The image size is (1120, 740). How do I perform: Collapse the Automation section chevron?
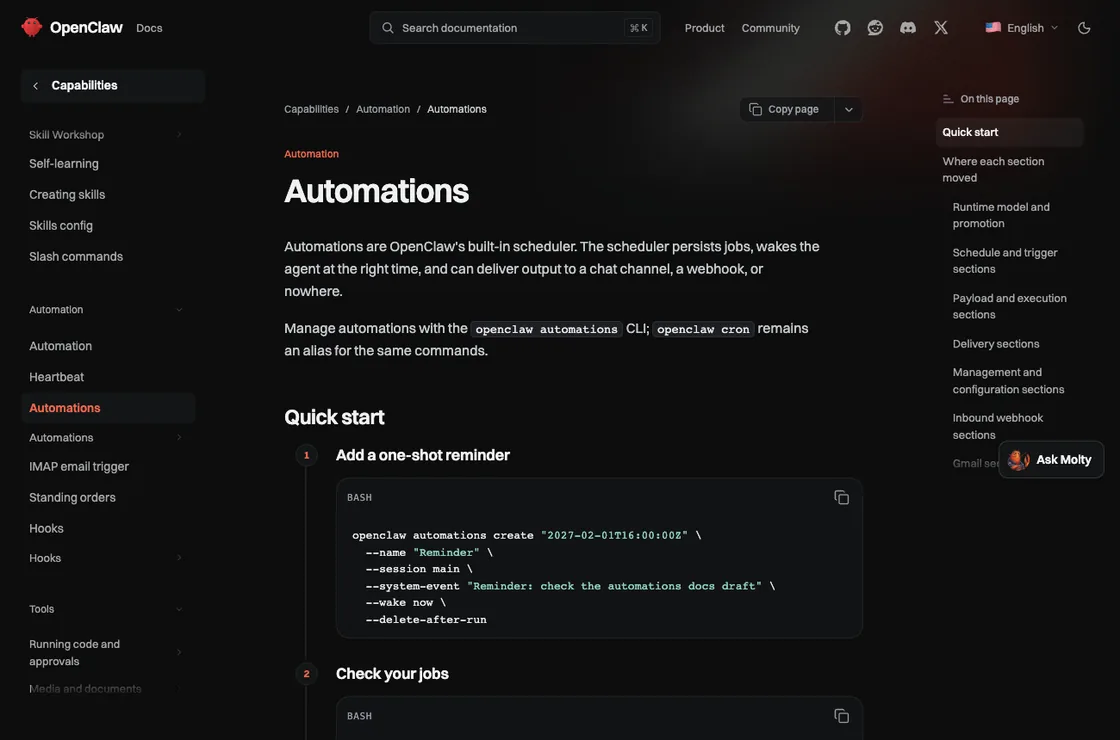[179, 309]
